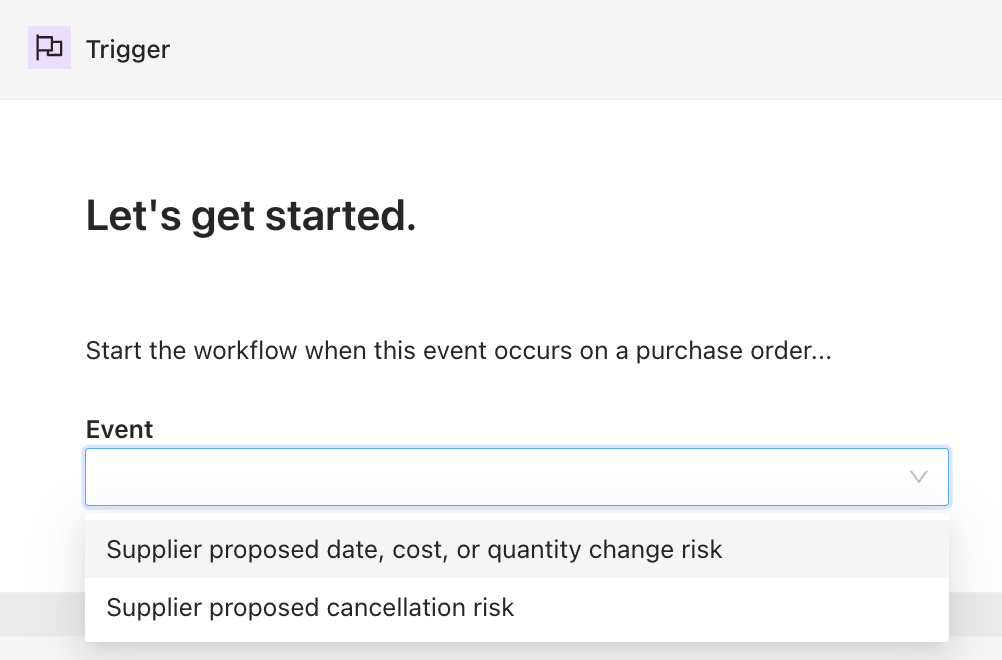Toggle Event list with the down arrow

[918, 477]
